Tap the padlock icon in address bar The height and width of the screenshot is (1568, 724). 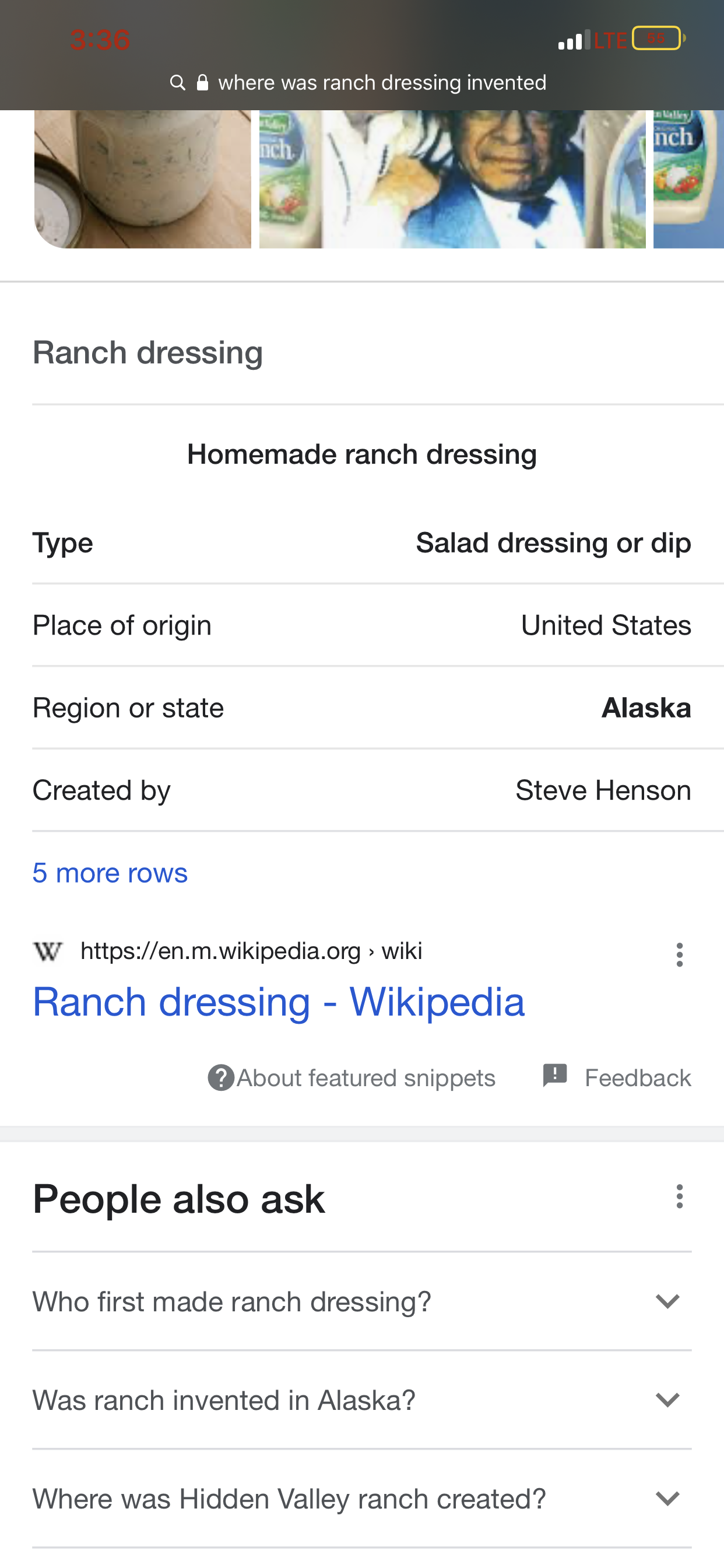(203, 82)
